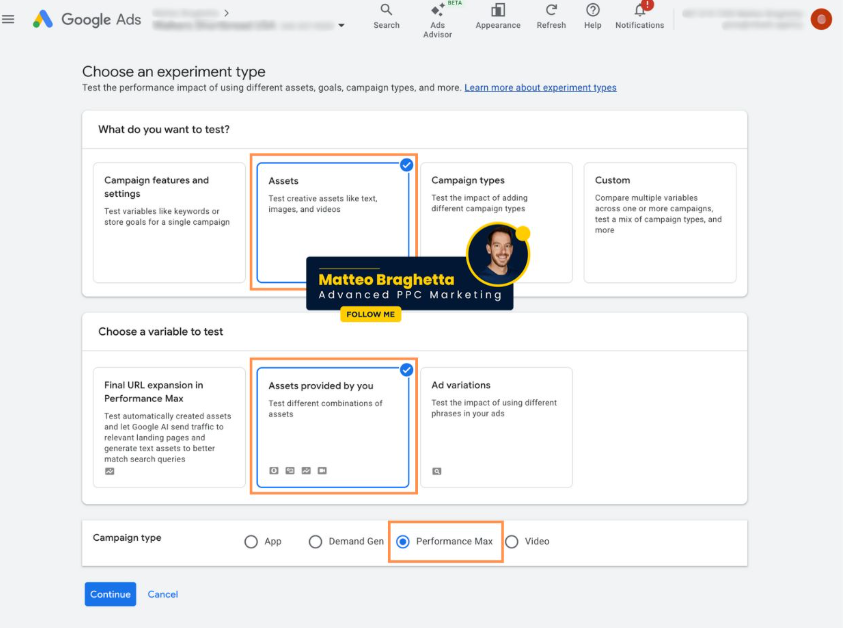
Task: Select the App campaign type radio
Action: 251,542
